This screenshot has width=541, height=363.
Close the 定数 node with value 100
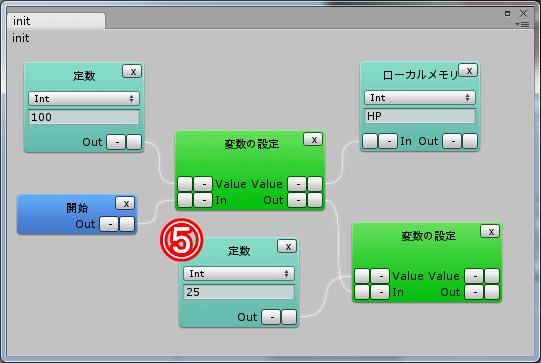(x=132, y=72)
